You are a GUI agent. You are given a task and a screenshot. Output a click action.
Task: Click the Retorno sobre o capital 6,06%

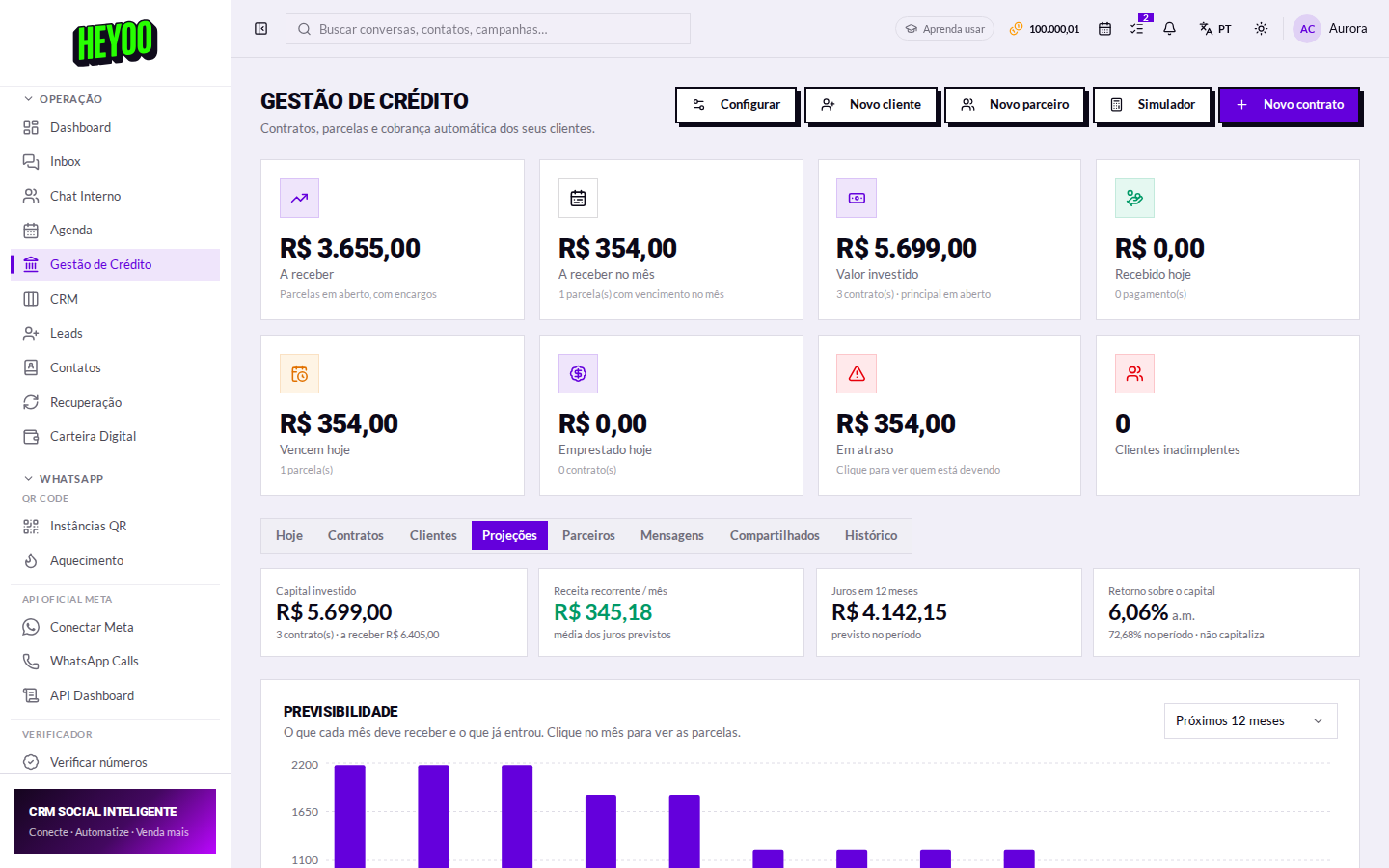pyautogui.click(x=1138, y=612)
